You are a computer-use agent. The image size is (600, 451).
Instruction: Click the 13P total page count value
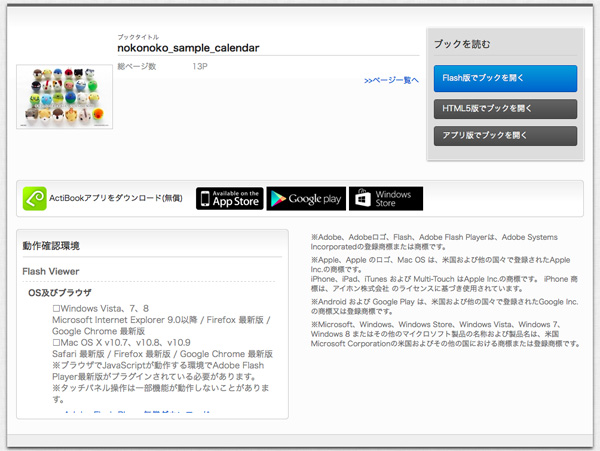point(199,65)
